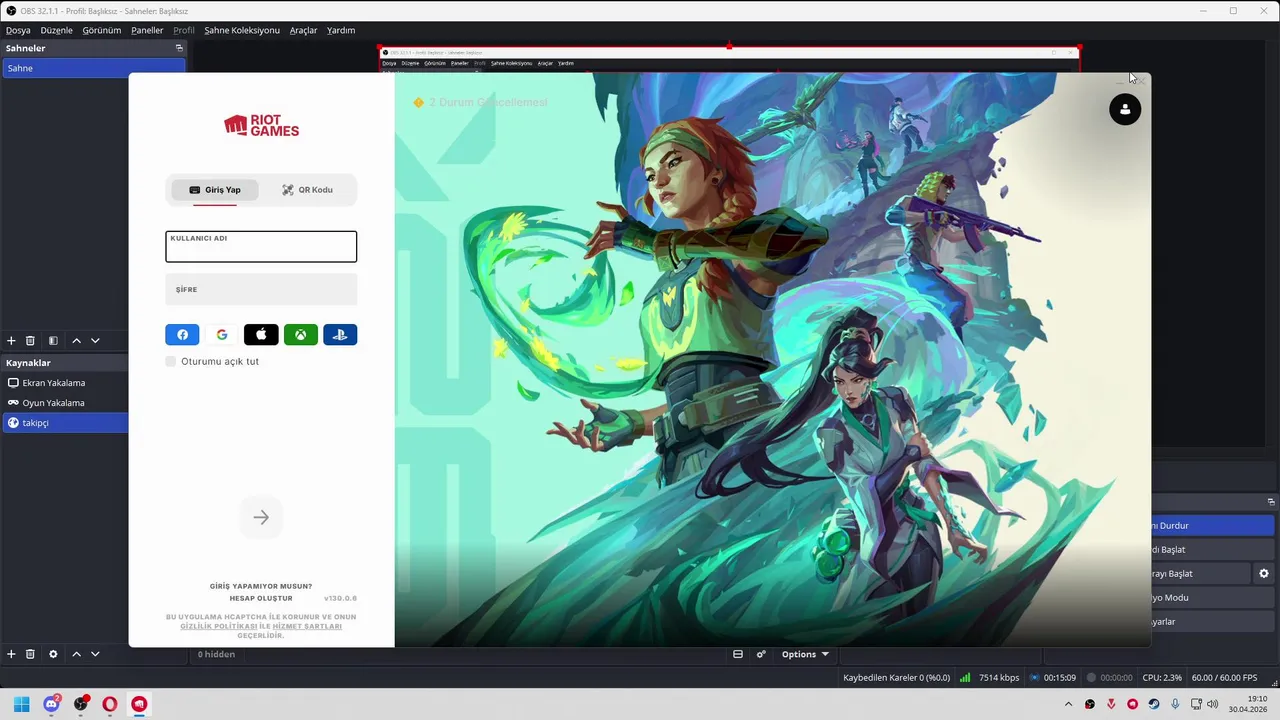Move scene down in Sahneler list
The image size is (1280, 720).
pos(95,341)
